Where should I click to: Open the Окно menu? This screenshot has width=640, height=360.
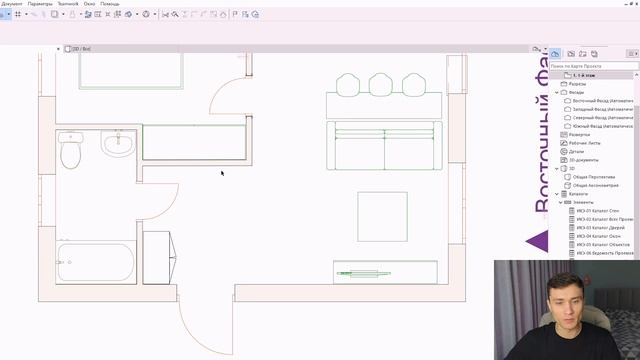(x=89, y=4)
